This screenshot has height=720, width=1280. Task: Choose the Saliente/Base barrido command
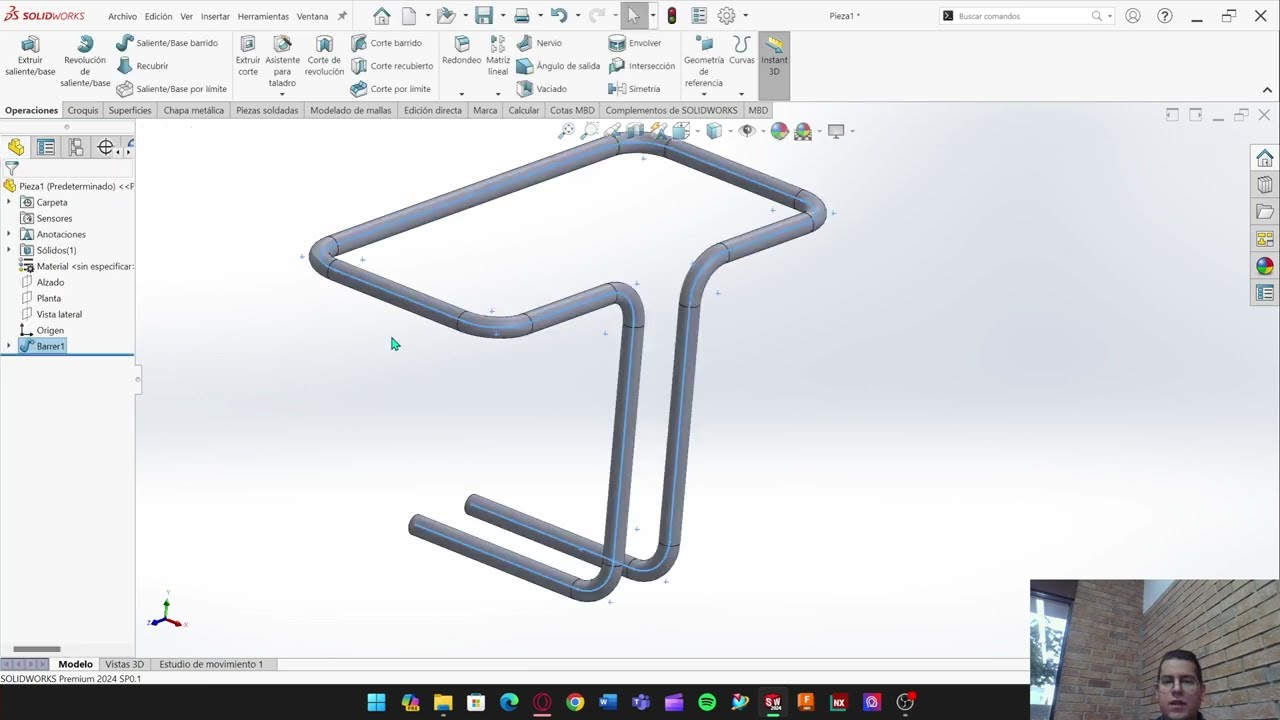pos(167,43)
